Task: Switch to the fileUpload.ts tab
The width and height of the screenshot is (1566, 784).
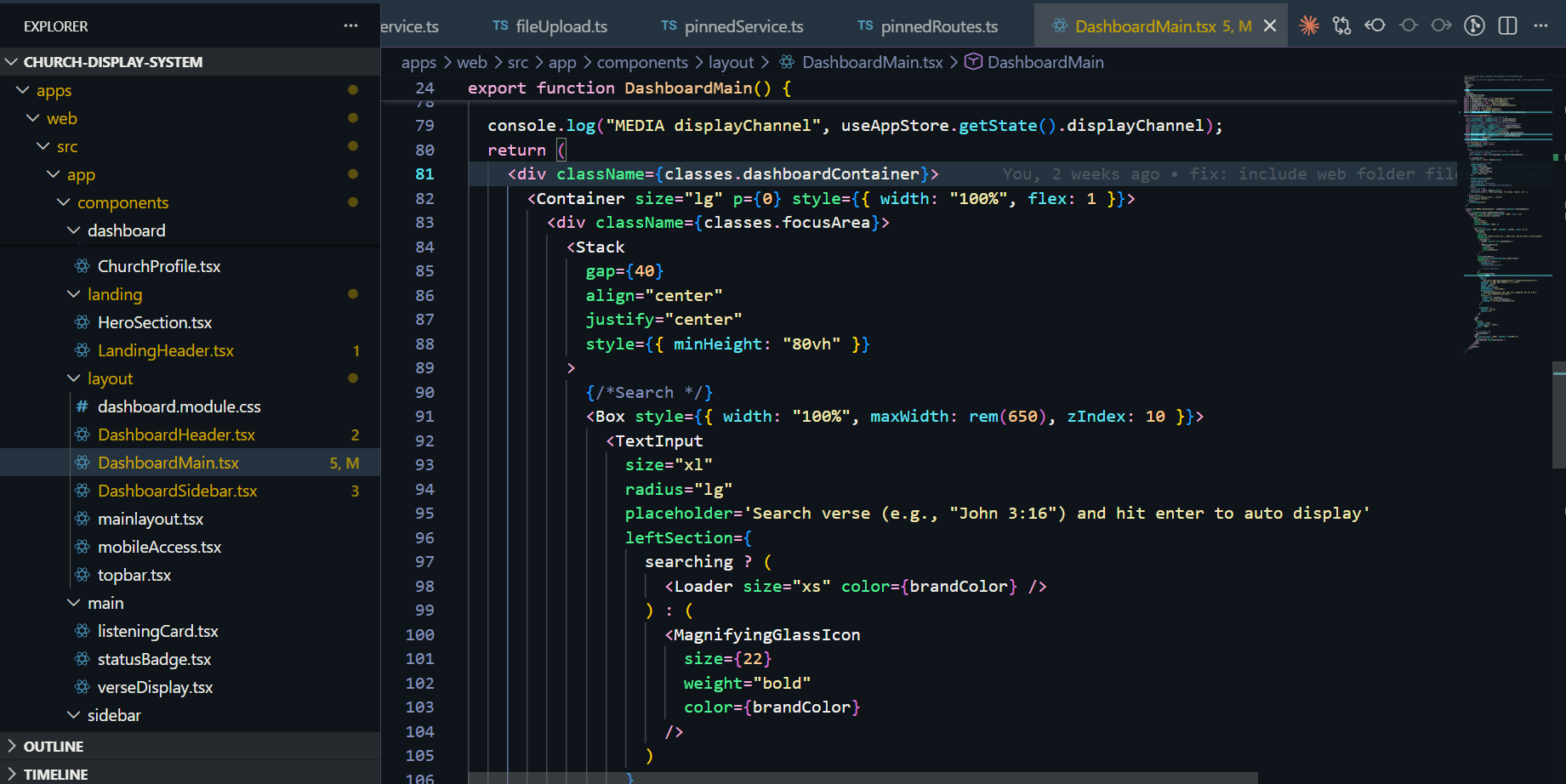Action: 561,26
